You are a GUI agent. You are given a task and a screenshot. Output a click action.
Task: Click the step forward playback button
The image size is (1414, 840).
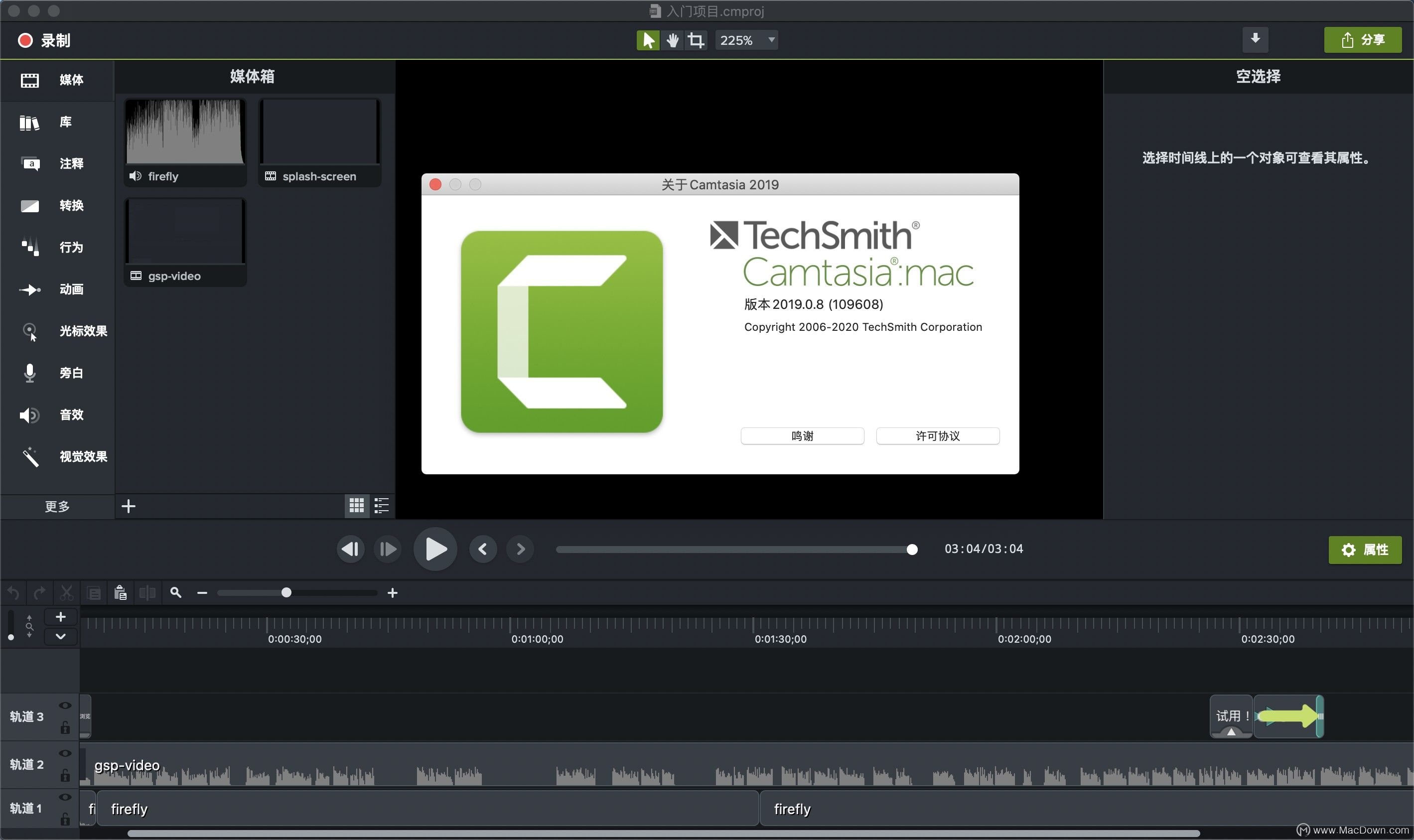[388, 549]
